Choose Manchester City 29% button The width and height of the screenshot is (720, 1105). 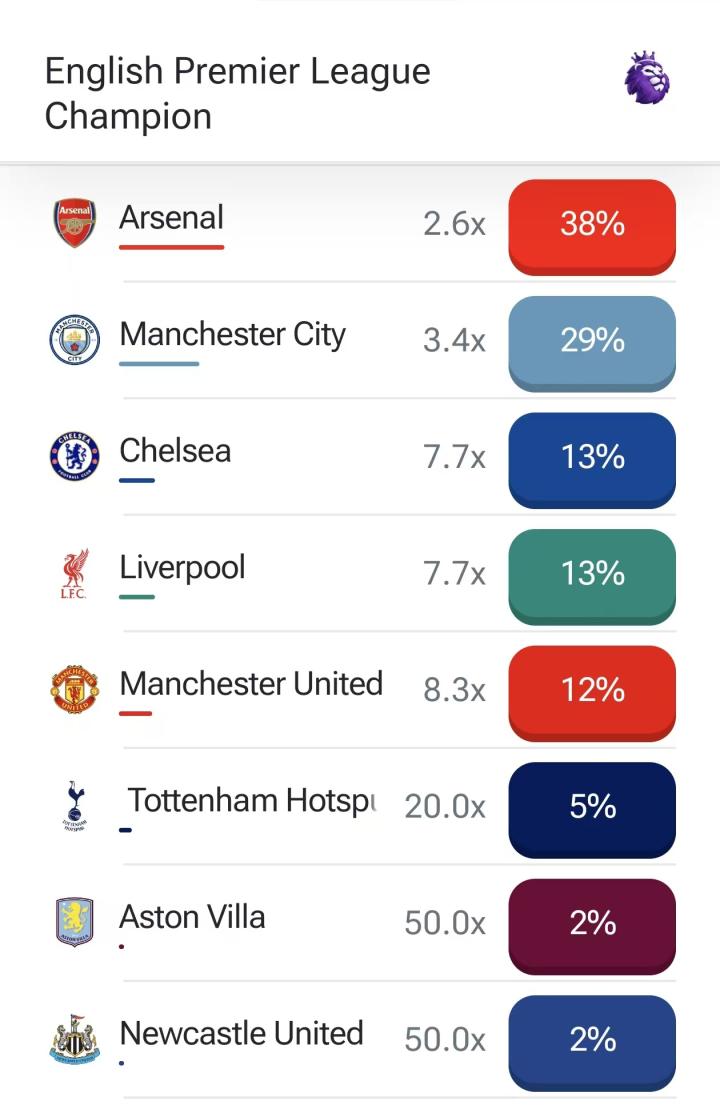[592, 344]
